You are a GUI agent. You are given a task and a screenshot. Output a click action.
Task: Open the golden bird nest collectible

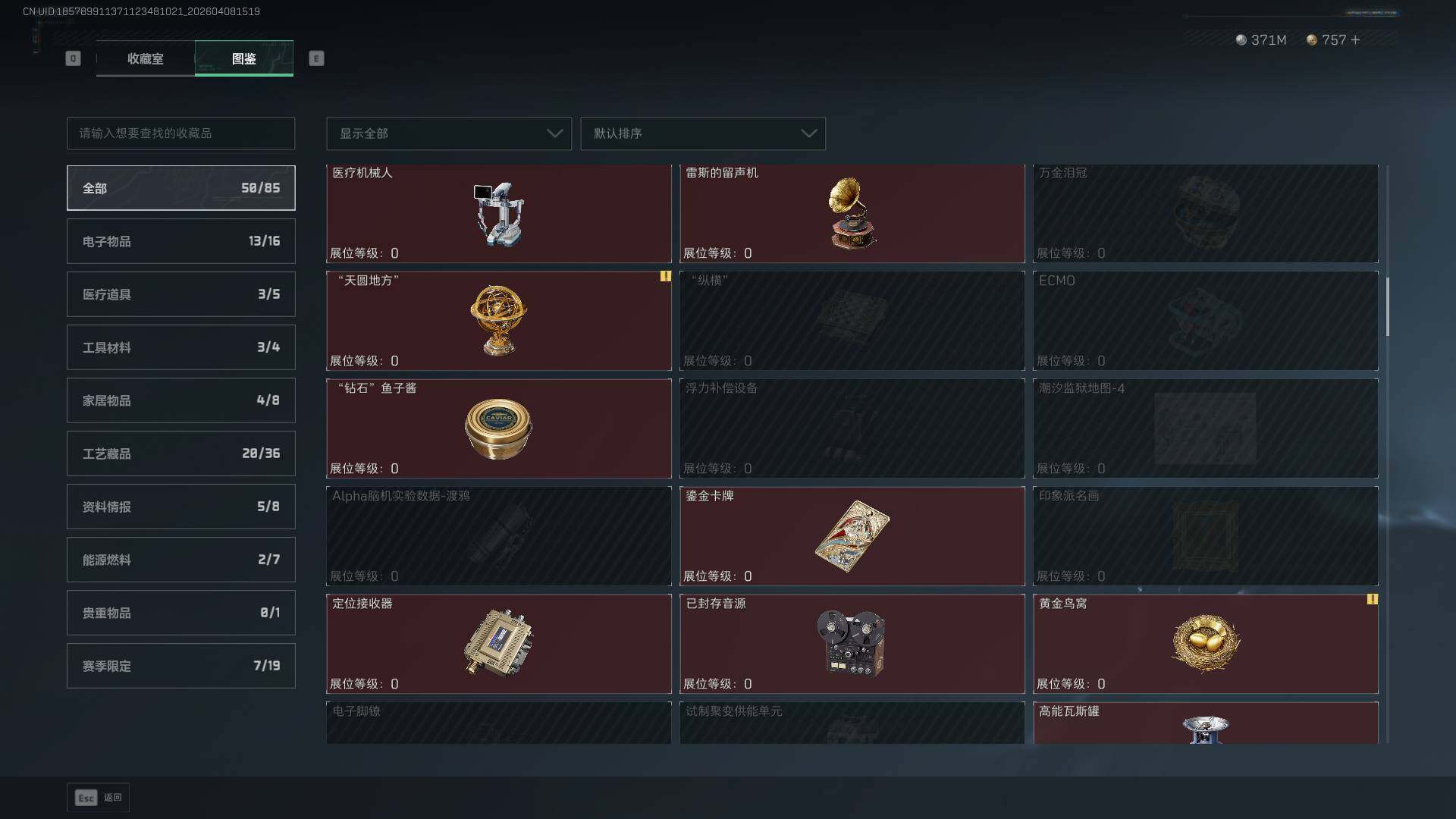[1205, 642]
